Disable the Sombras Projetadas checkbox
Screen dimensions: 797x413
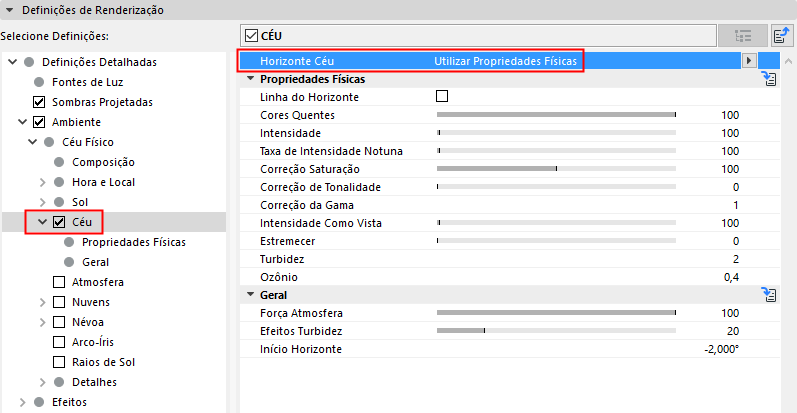pyautogui.click(x=39, y=102)
